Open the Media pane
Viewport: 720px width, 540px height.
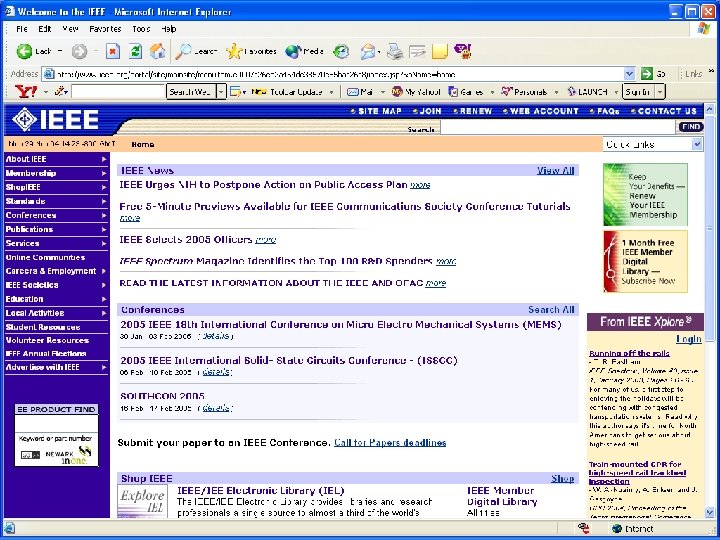tap(304, 51)
